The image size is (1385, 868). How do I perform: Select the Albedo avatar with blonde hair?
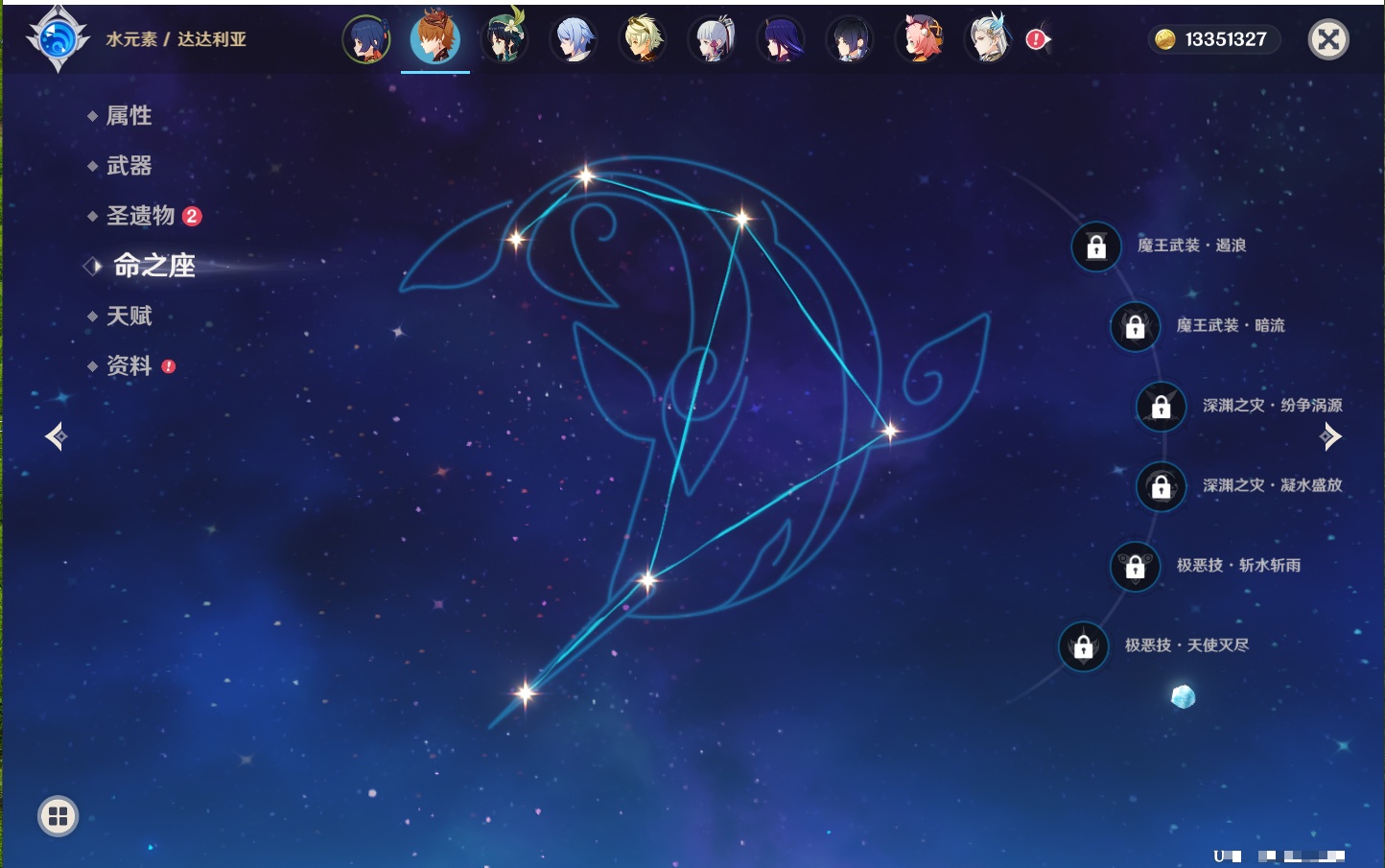[x=643, y=40]
